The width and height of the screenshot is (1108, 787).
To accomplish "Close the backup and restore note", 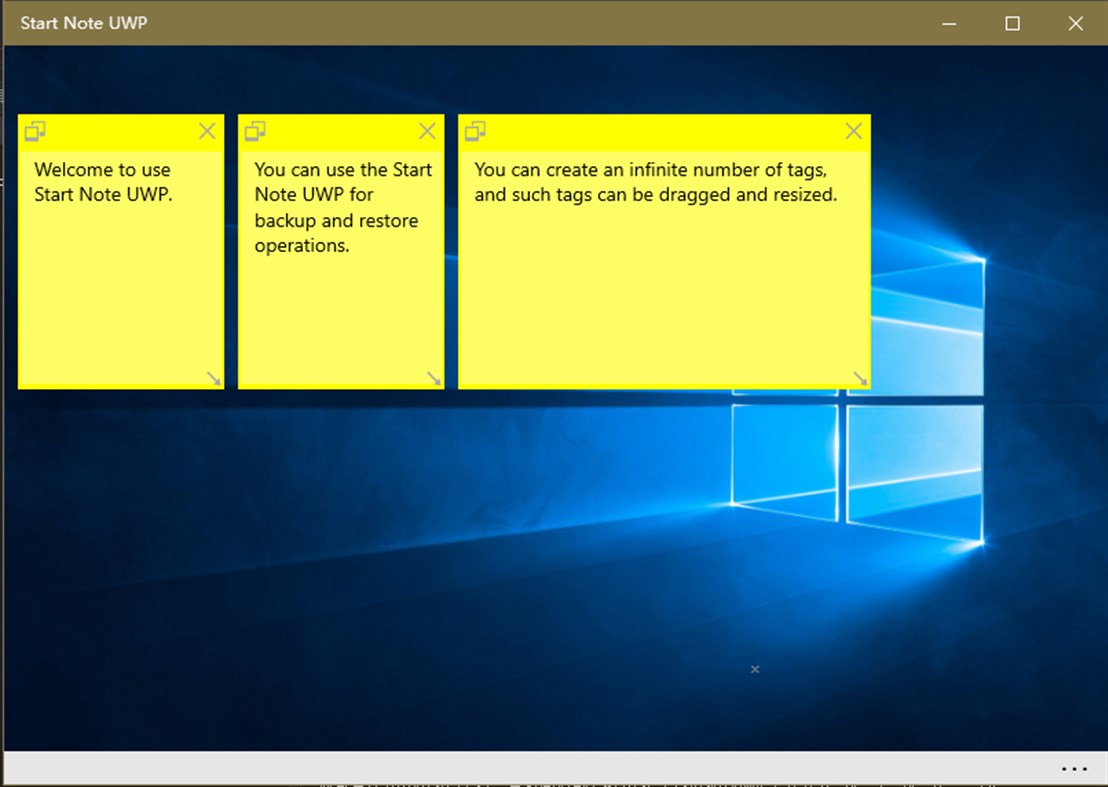I will [427, 130].
